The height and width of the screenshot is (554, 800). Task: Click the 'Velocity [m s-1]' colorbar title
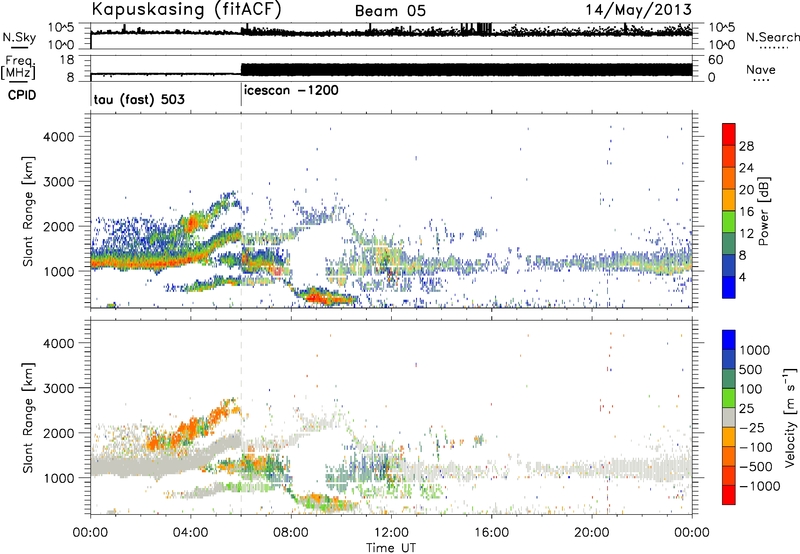coord(790,417)
